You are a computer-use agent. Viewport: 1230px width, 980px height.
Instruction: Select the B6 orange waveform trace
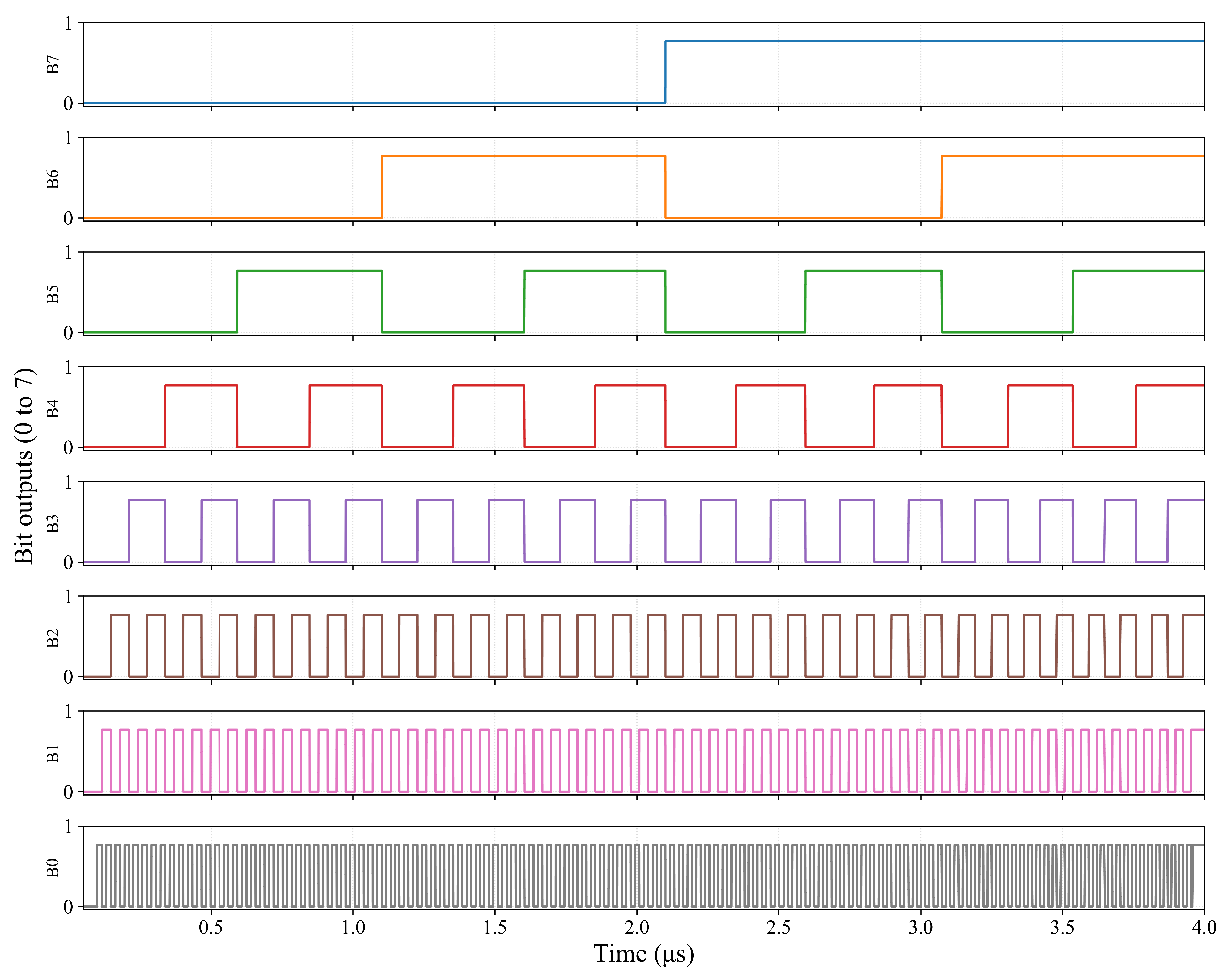[x=513, y=155]
